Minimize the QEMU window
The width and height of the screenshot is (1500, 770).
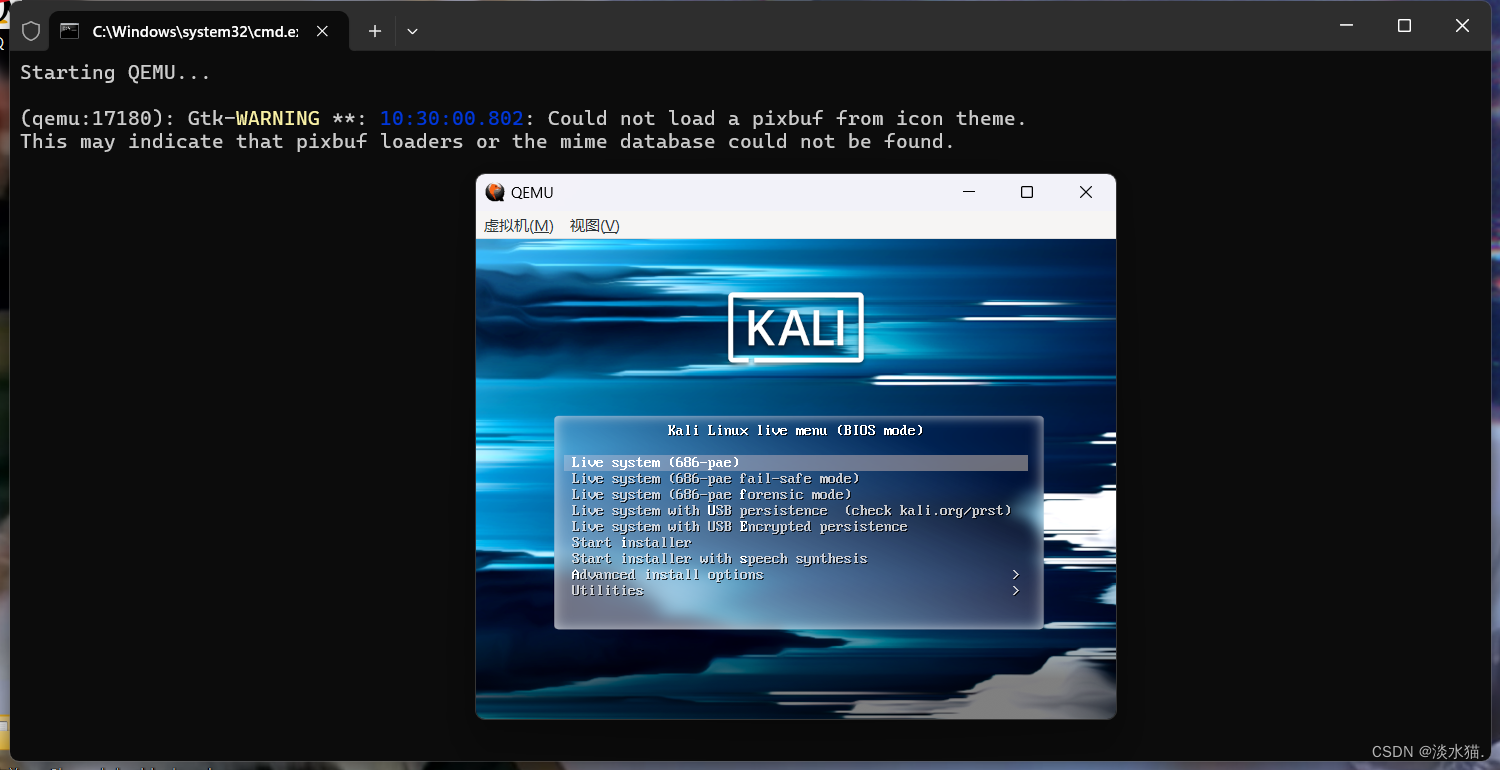[x=968, y=192]
